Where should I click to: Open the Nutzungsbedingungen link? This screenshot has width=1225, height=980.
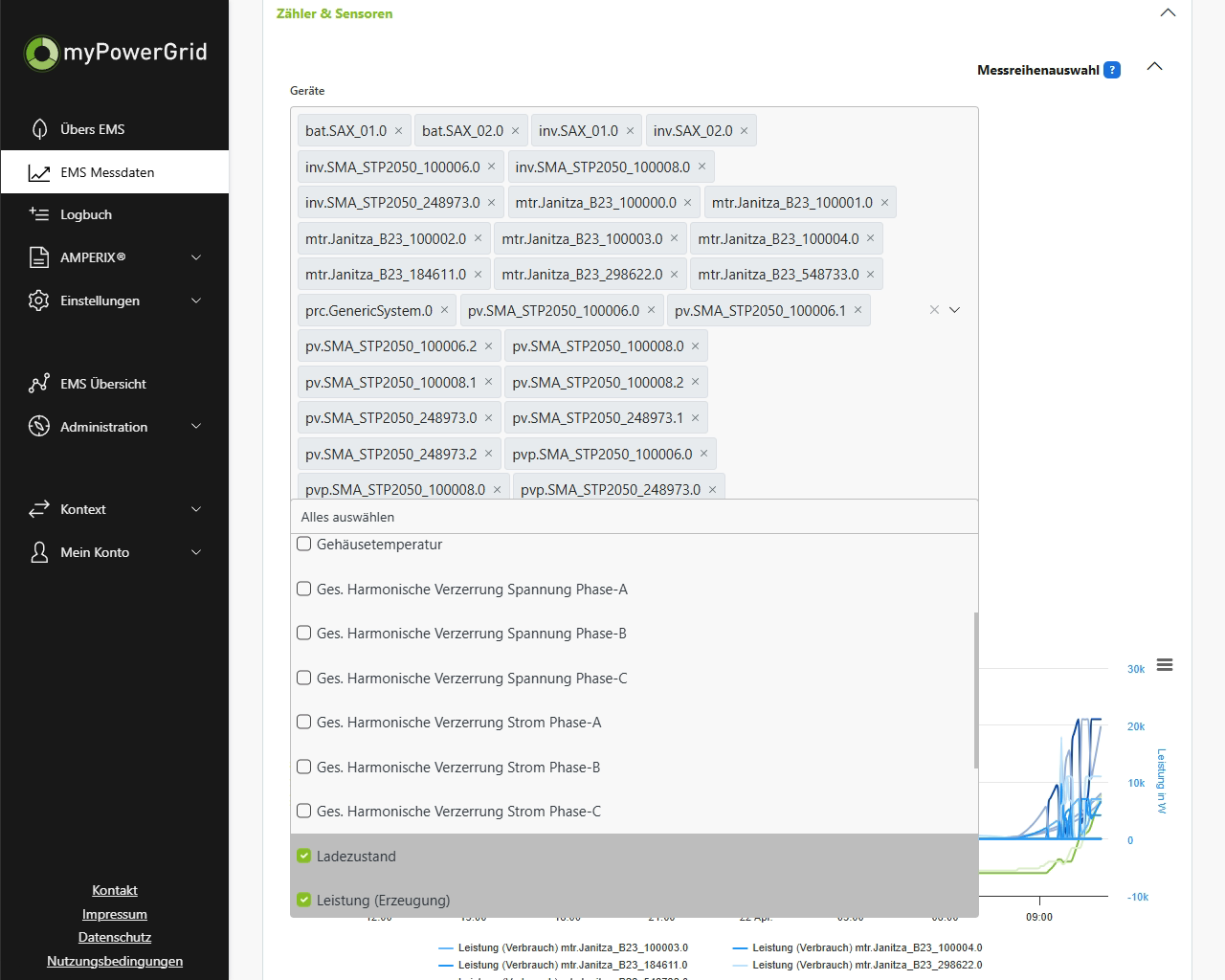point(115,961)
